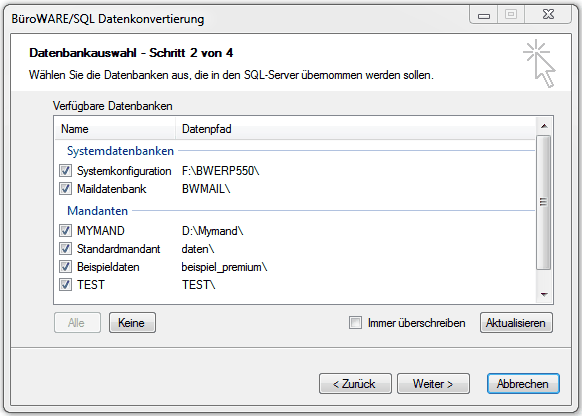Collapse the Mandanten group header

[97, 210]
